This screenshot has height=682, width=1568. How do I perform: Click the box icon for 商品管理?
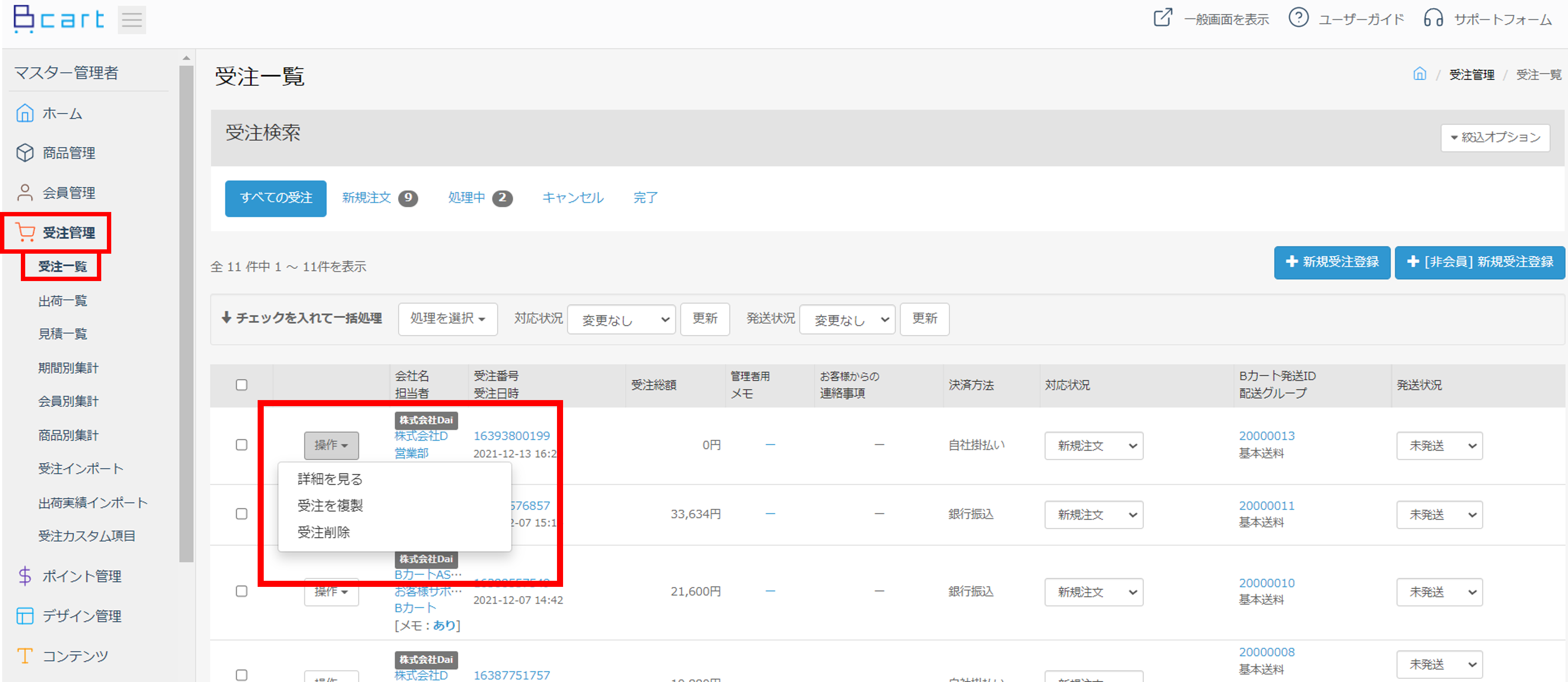25,153
